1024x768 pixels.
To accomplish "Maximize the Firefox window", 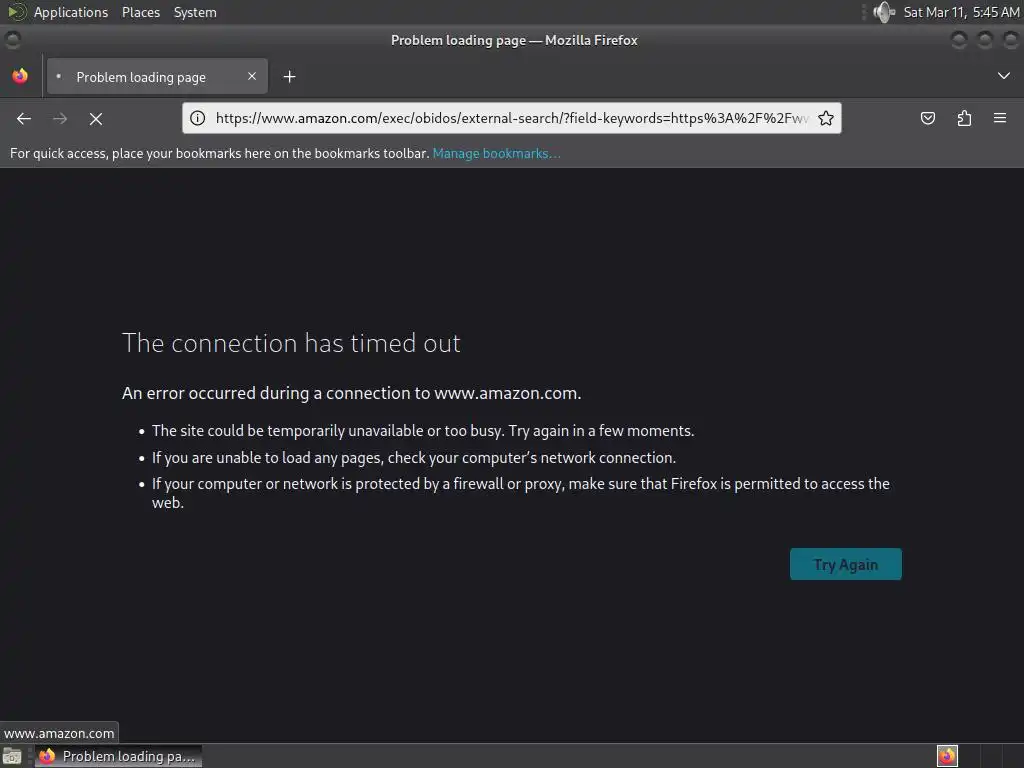I will pos(985,40).
